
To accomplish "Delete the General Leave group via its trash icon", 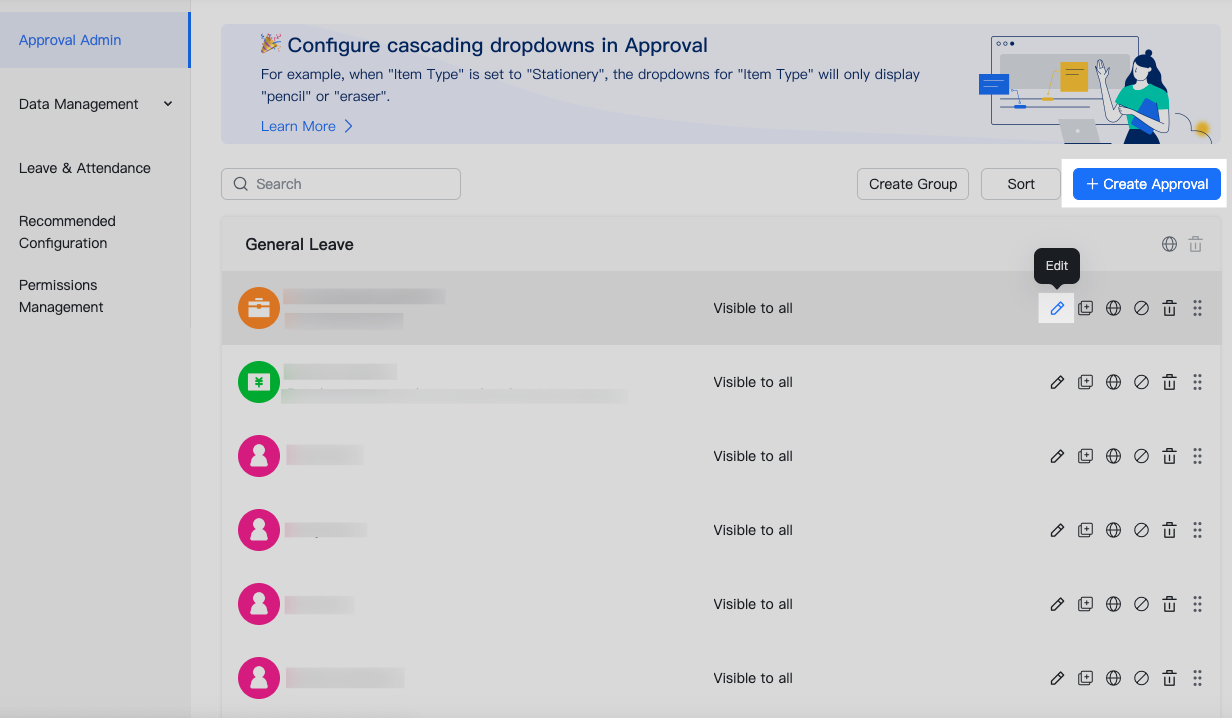I will point(1196,243).
